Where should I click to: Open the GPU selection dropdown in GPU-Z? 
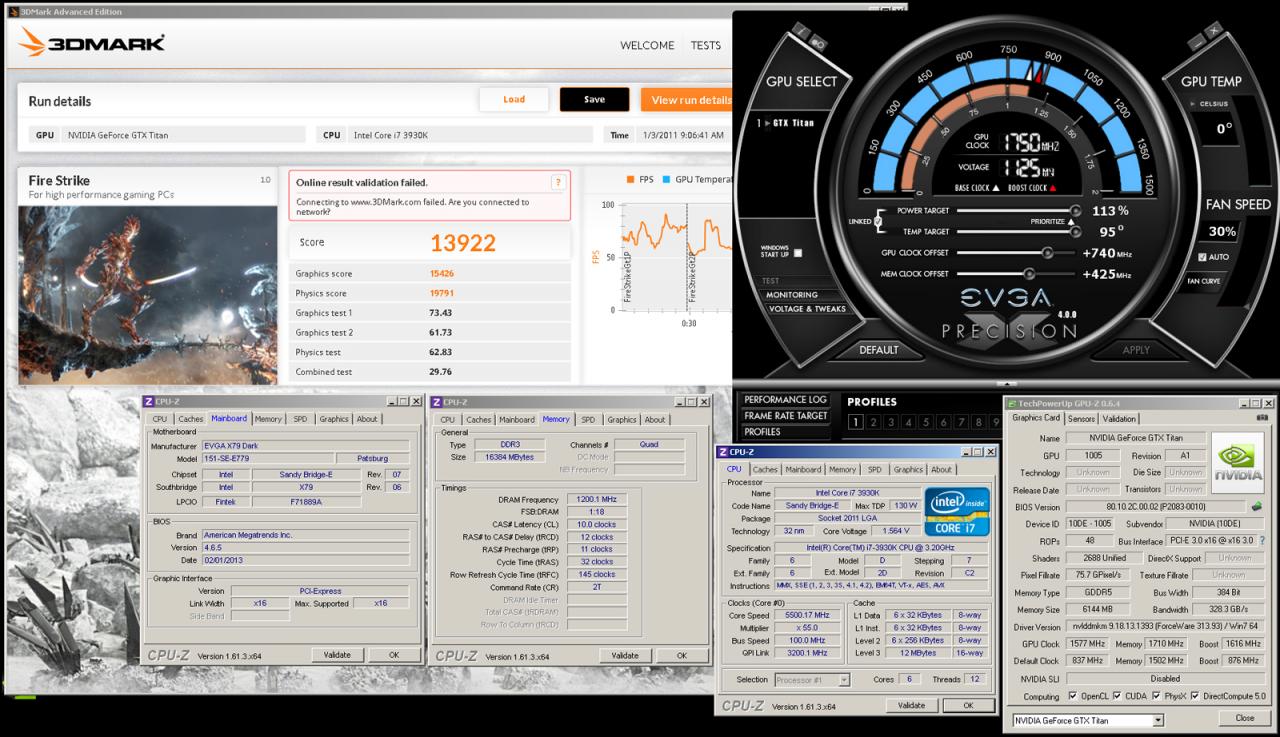click(x=1158, y=720)
